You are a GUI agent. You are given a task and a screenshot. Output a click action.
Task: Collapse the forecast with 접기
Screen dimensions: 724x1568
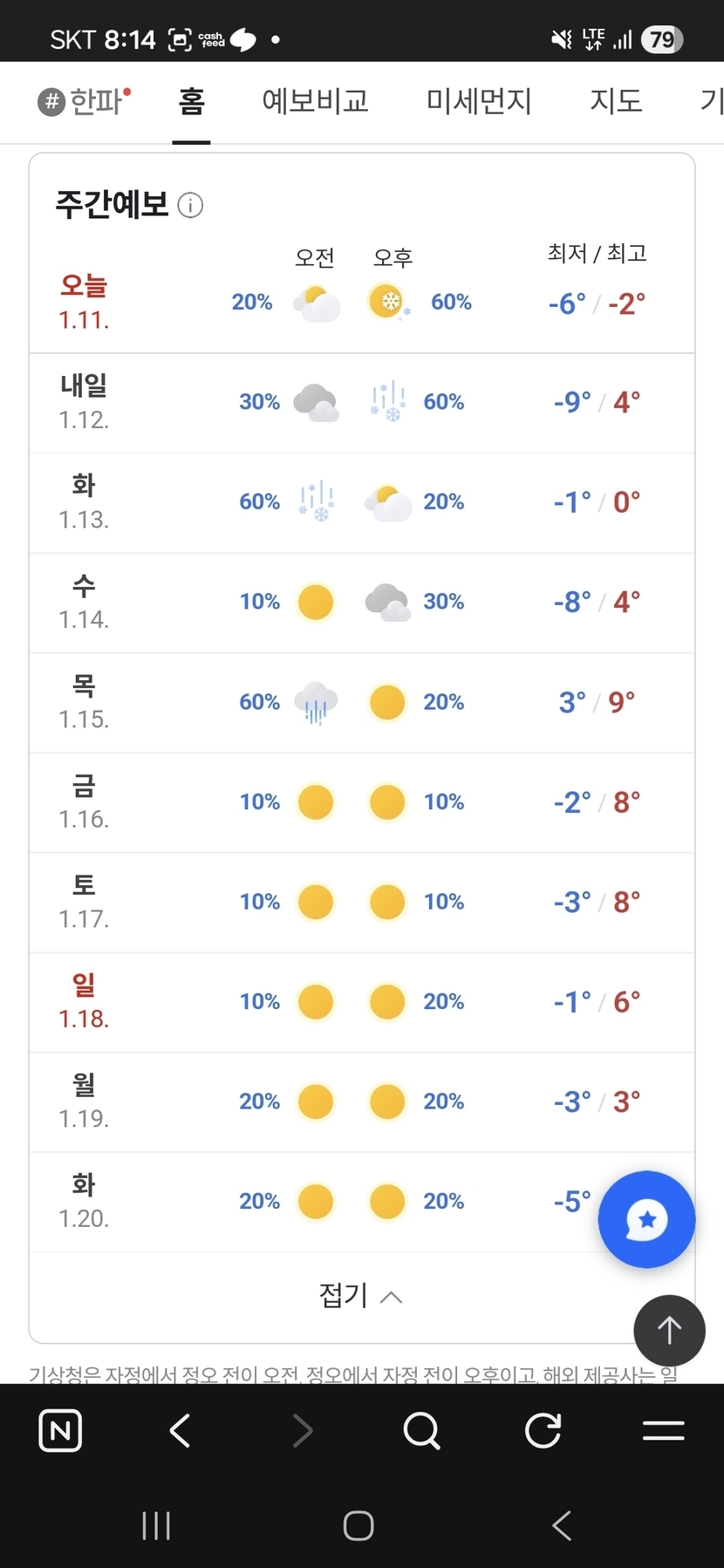pyautogui.click(x=360, y=1296)
